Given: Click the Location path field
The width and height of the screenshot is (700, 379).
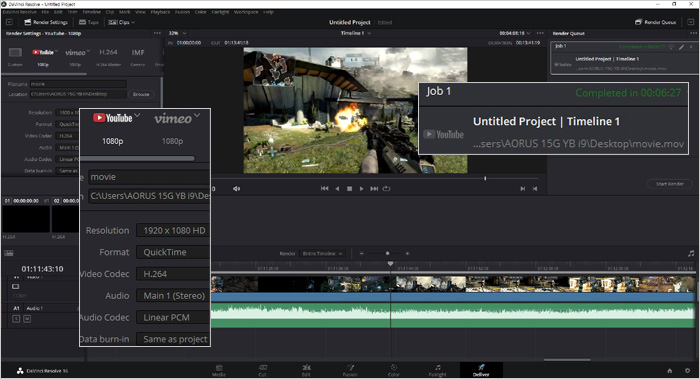Looking at the screenshot, I should point(78,94).
